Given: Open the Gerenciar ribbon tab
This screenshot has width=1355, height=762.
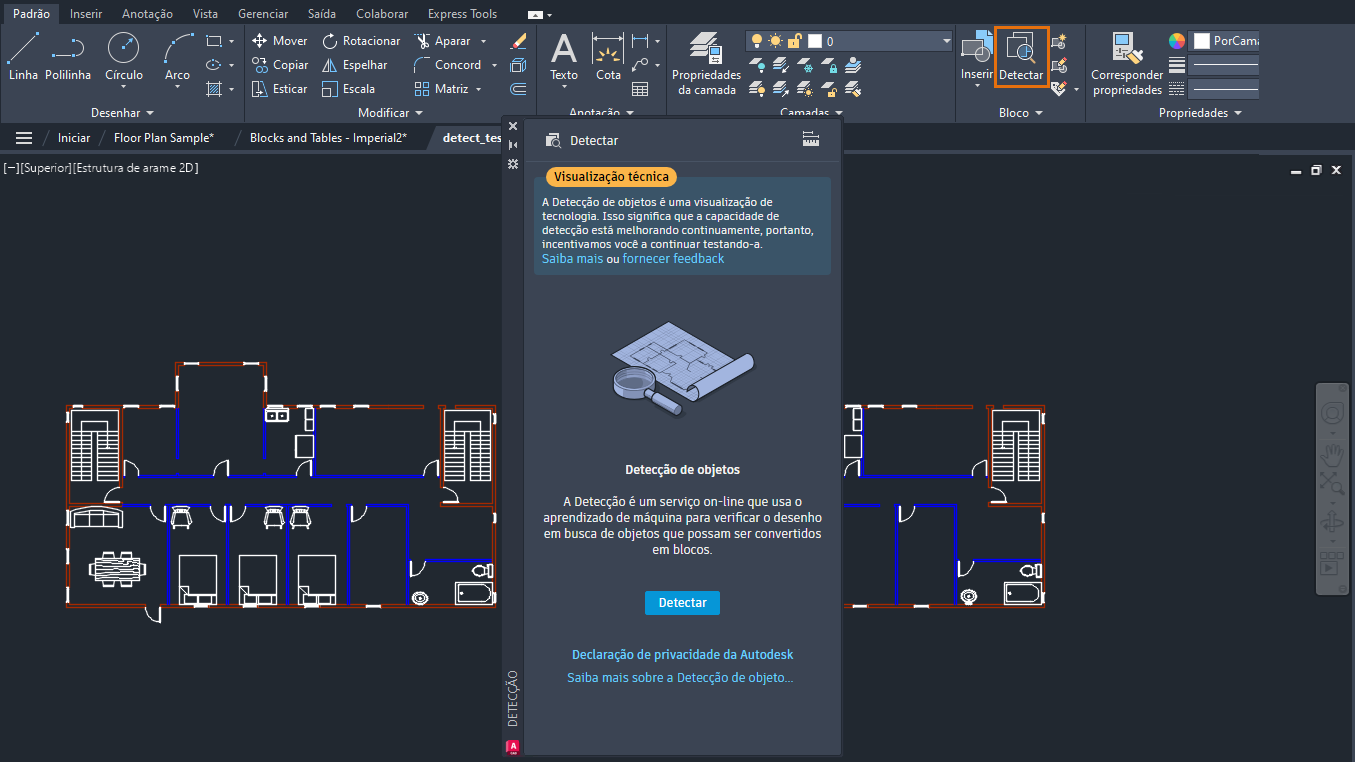Looking at the screenshot, I should tap(263, 14).
